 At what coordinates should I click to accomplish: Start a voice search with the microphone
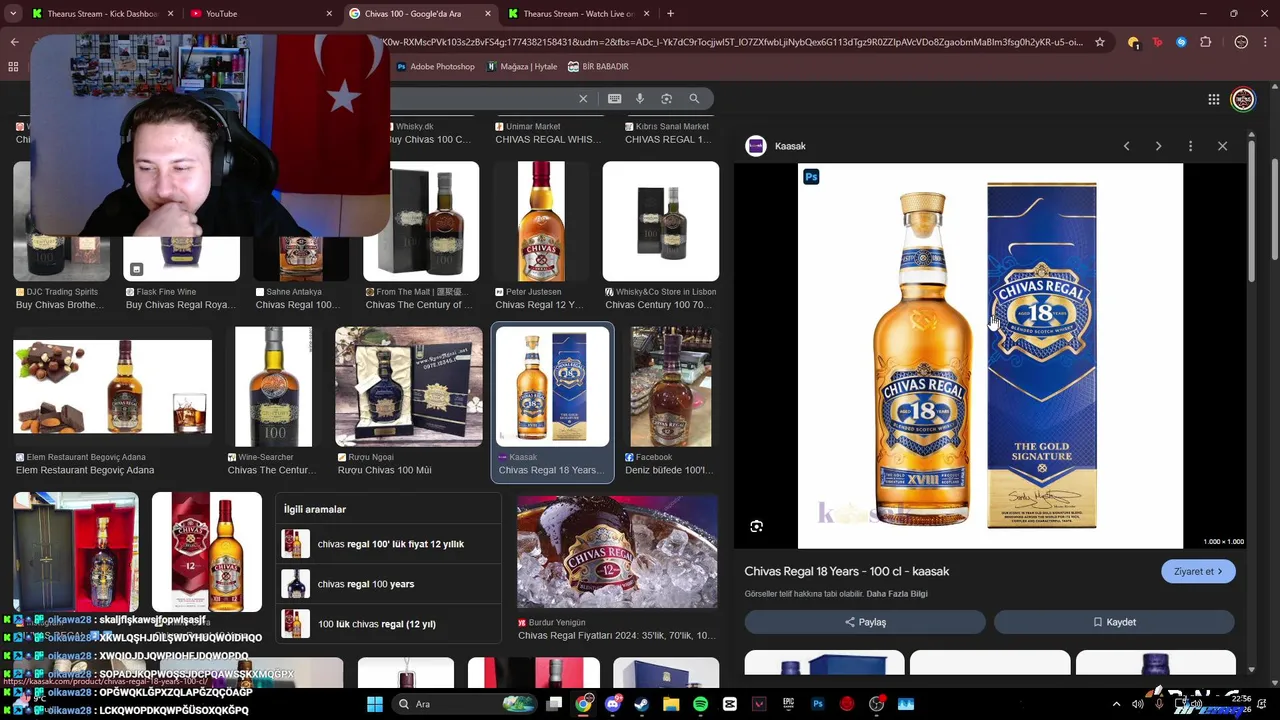tap(640, 98)
